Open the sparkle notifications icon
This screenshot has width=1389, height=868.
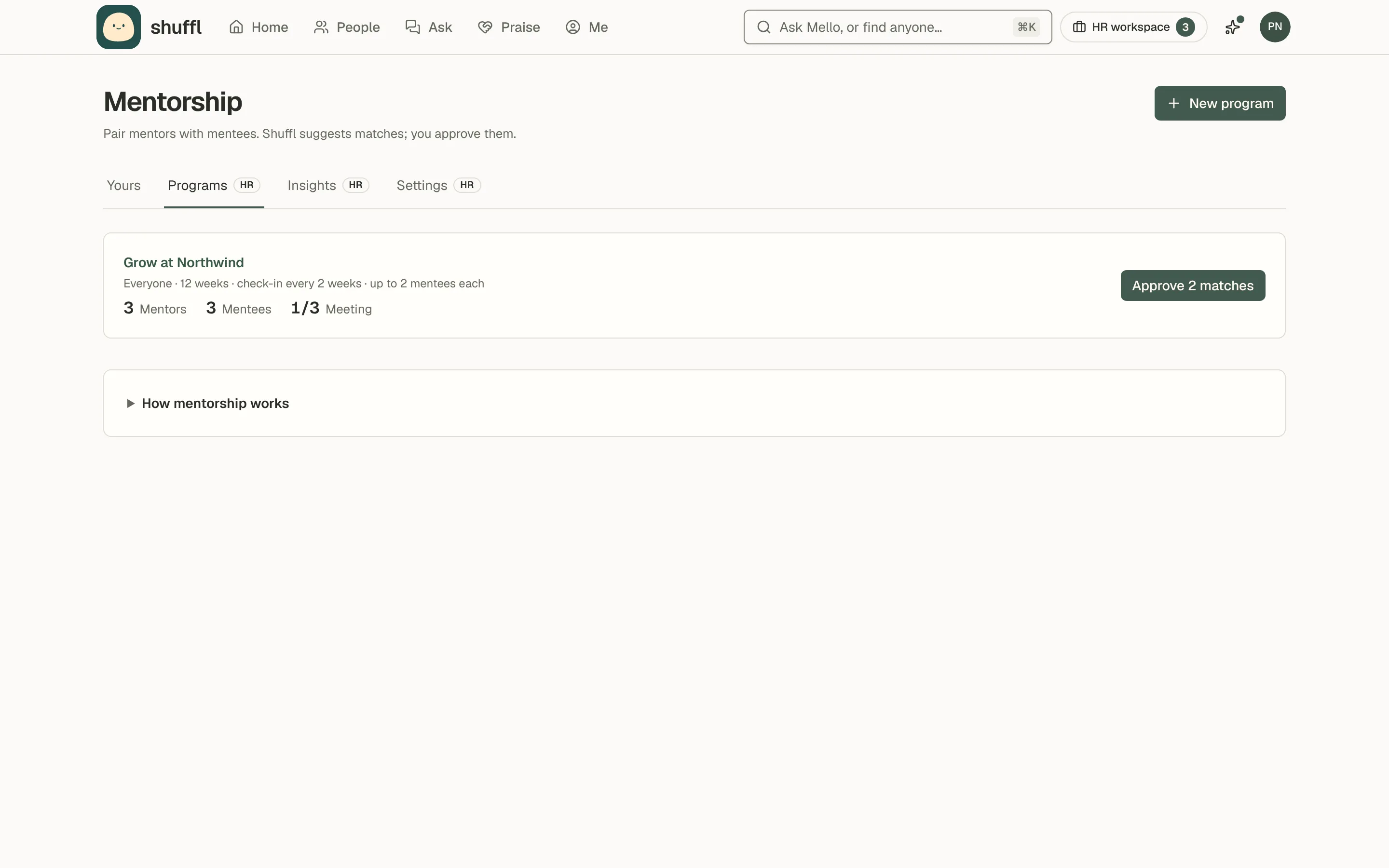[x=1233, y=27]
